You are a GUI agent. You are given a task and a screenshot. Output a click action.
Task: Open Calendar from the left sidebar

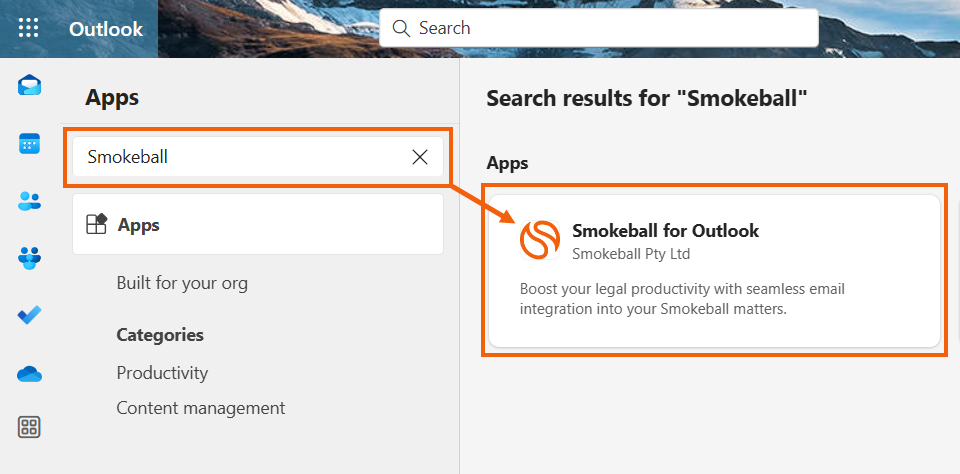point(29,144)
